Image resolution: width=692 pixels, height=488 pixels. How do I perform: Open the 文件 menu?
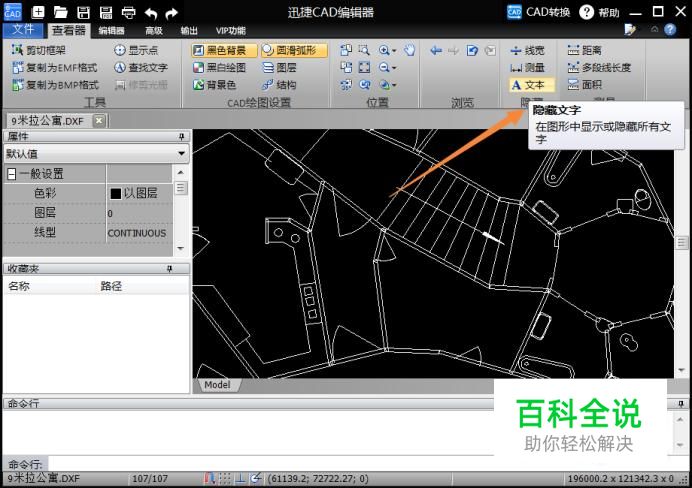(x=23, y=30)
